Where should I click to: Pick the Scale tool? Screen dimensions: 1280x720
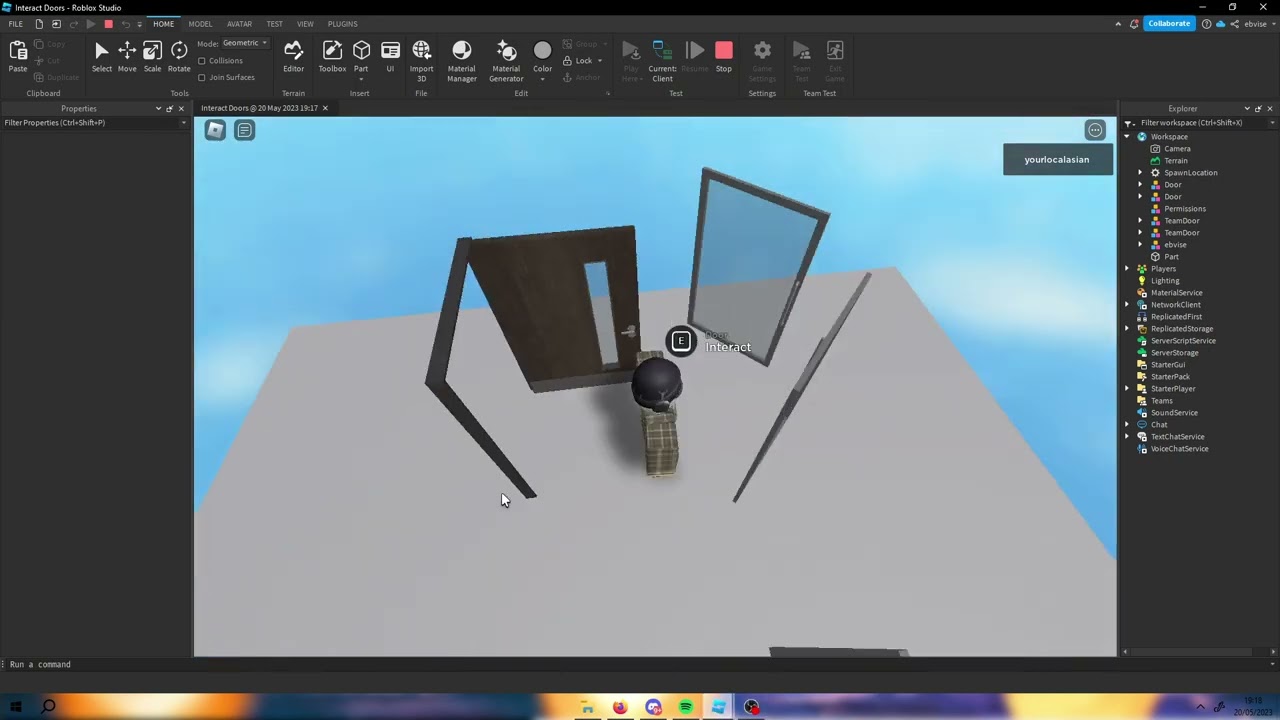pos(152,56)
